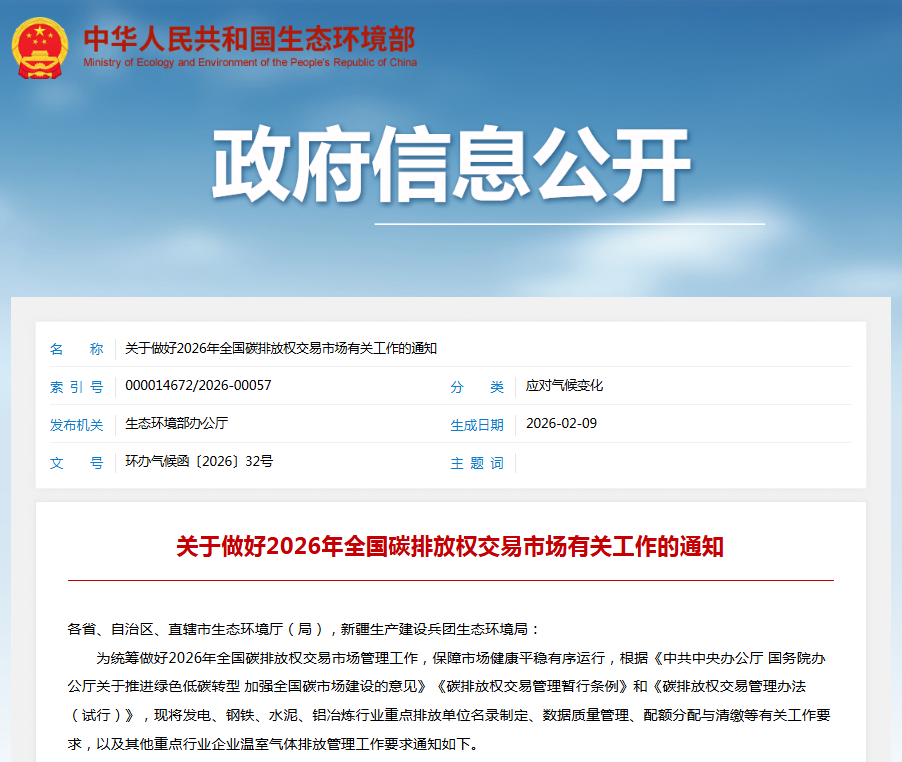The width and height of the screenshot is (902, 762).
Task: Click the 名称 field label
Action: tap(77, 349)
